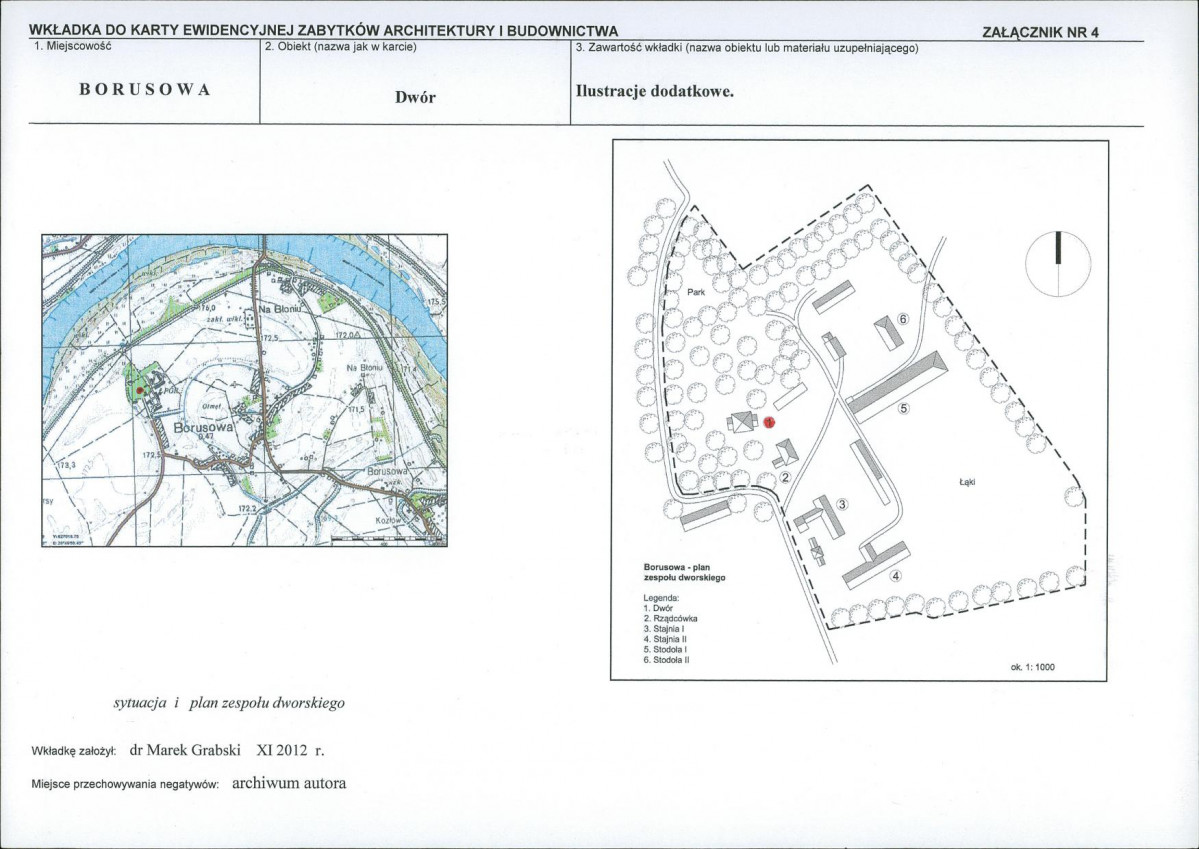
Task: Click the red Dwór marker numbered 1
Action: tap(769, 421)
